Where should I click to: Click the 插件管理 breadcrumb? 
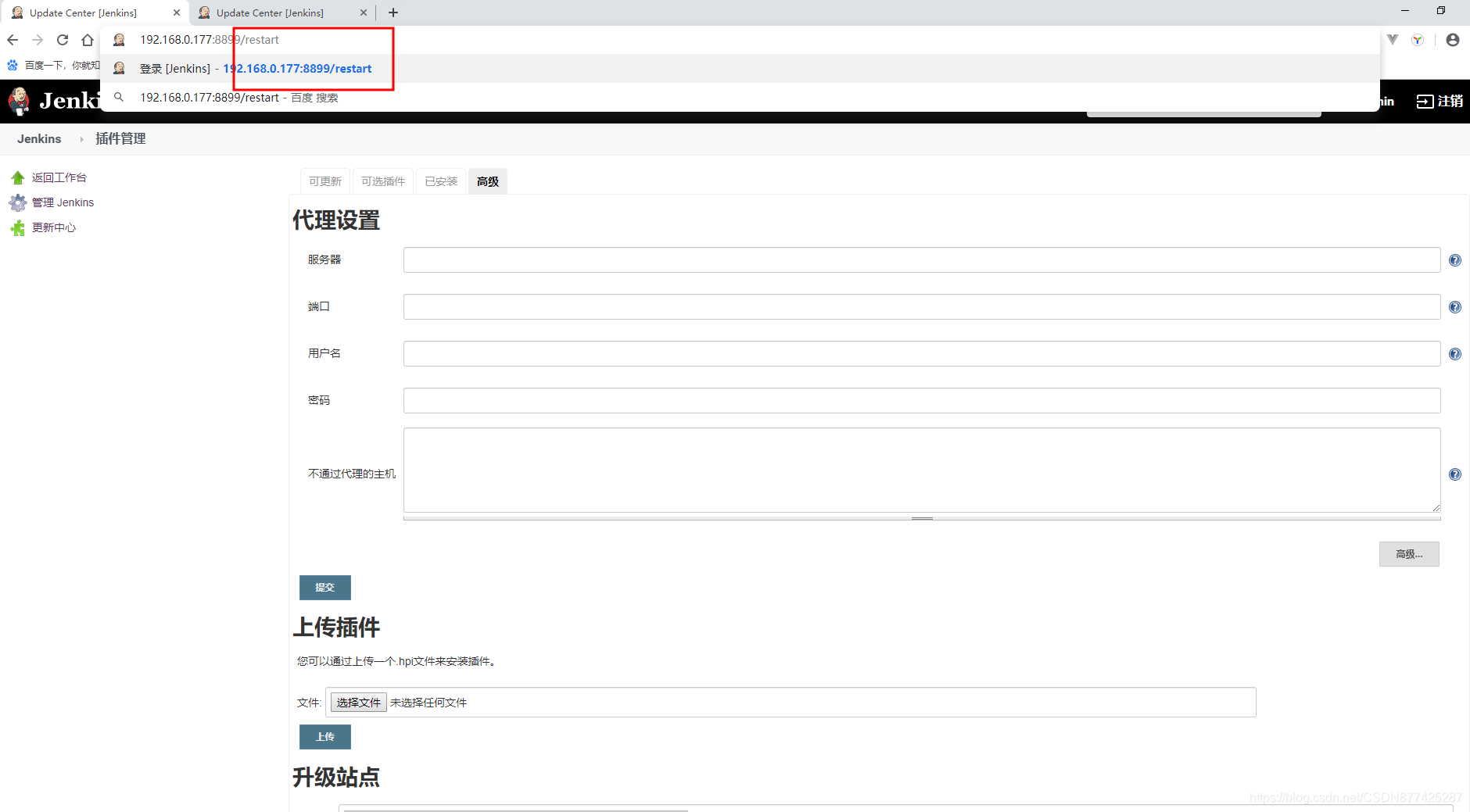tap(120, 139)
